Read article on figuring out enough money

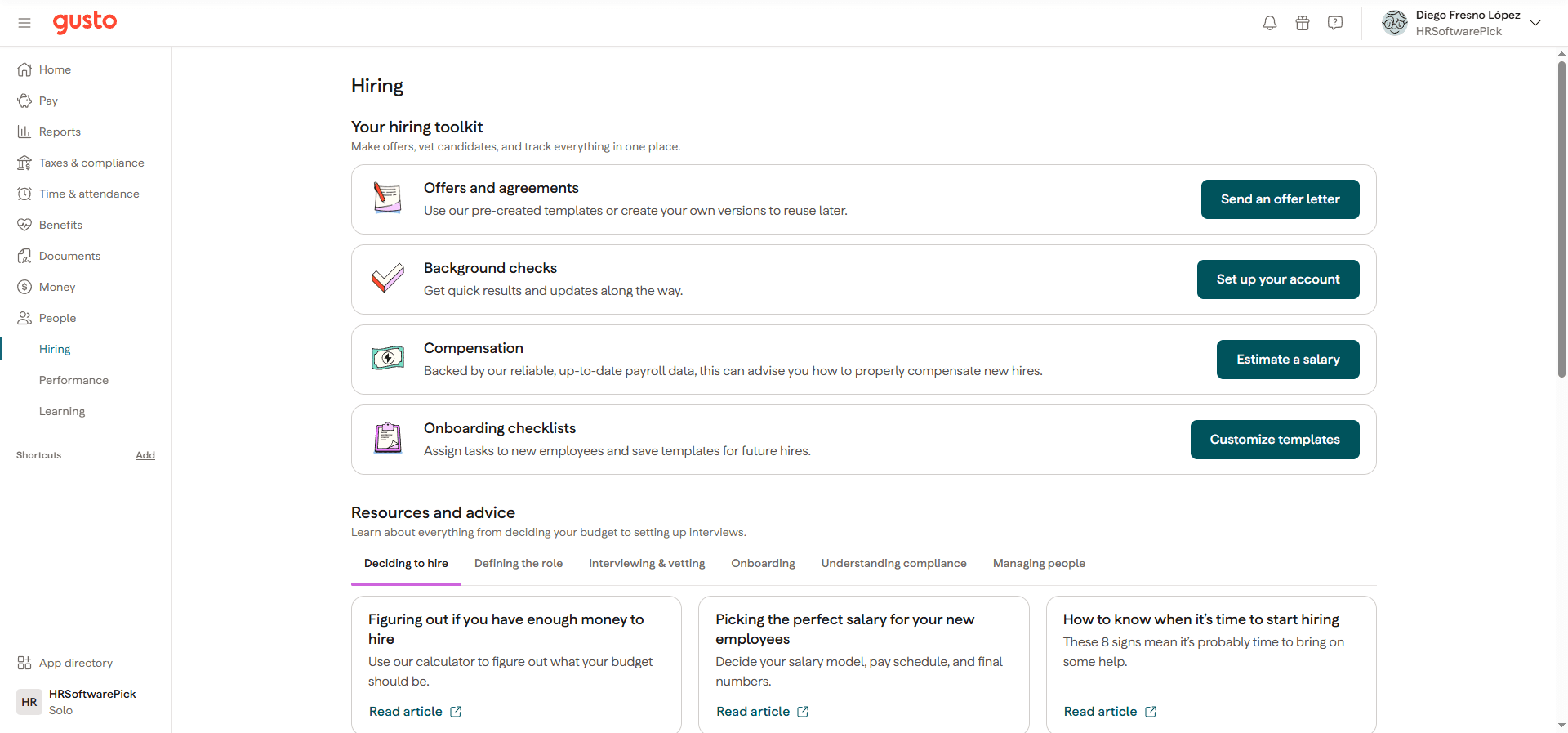pyautogui.click(x=415, y=712)
